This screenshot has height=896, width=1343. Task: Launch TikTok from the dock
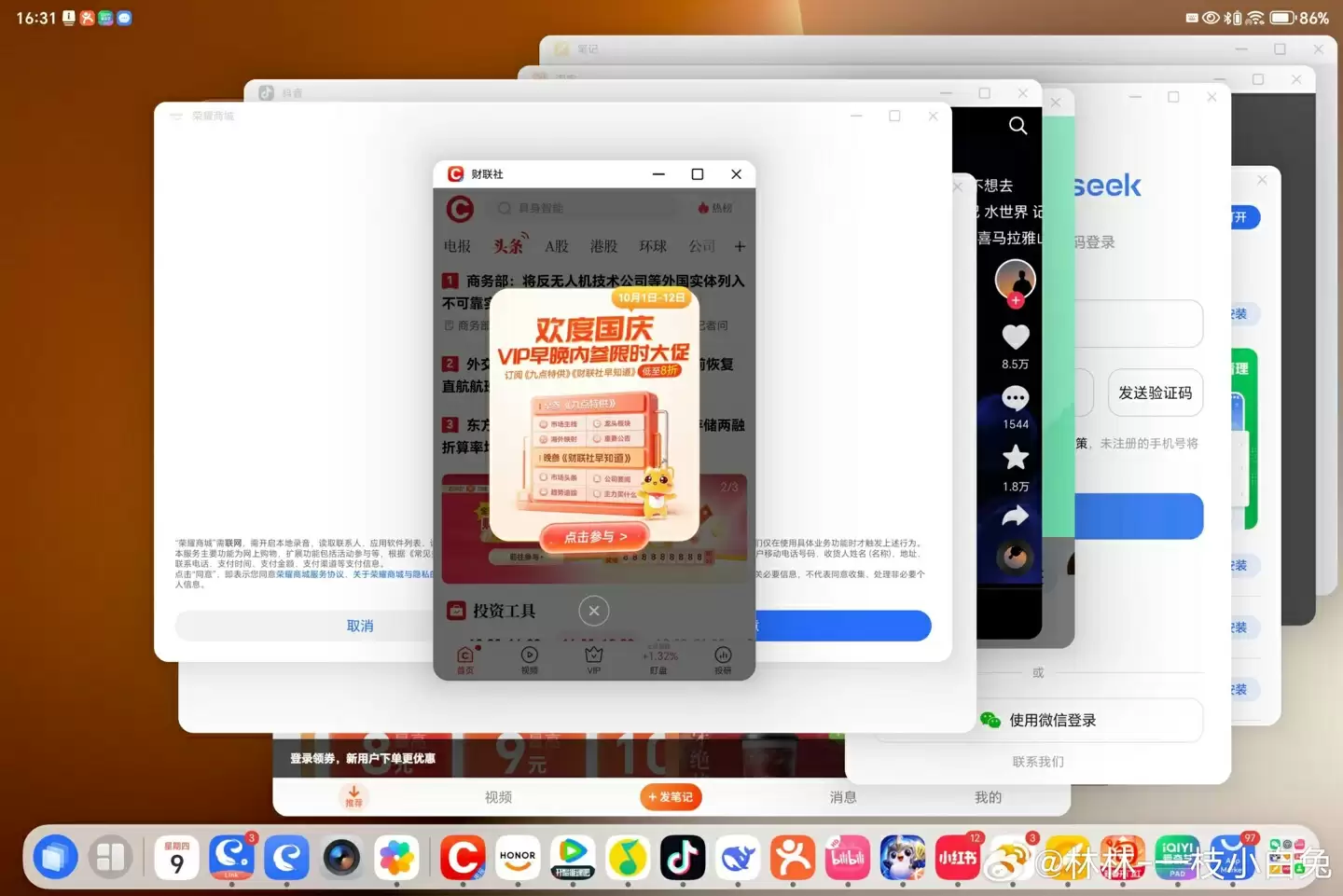click(x=683, y=857)
